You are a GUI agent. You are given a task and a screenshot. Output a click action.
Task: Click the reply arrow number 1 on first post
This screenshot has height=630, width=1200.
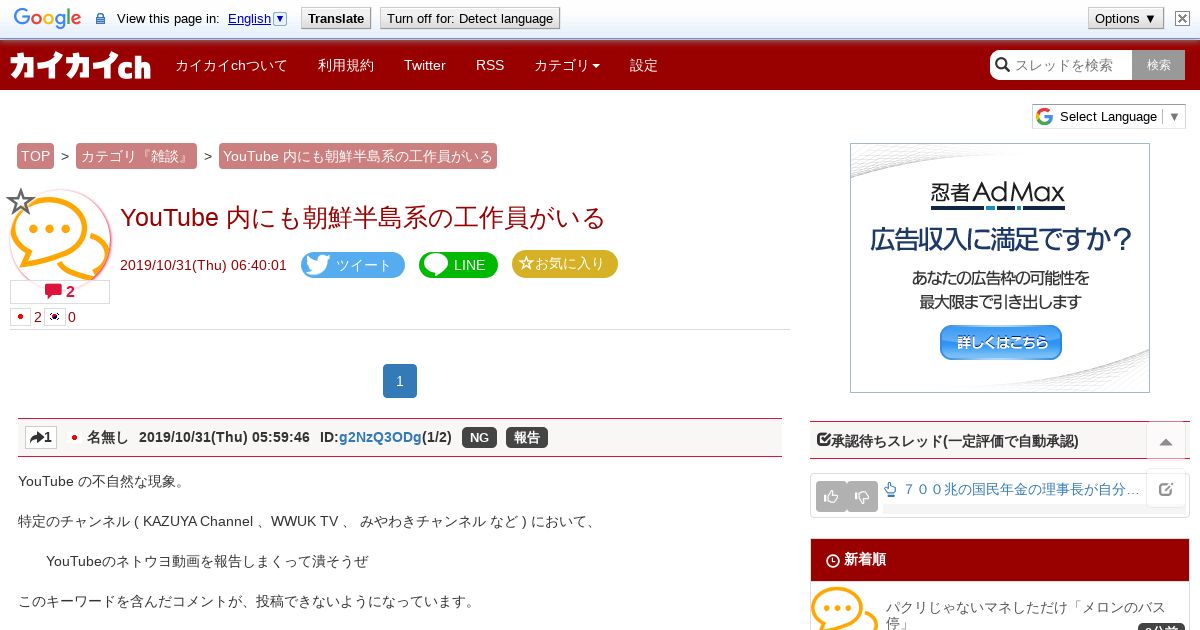(x=41, y=438)
